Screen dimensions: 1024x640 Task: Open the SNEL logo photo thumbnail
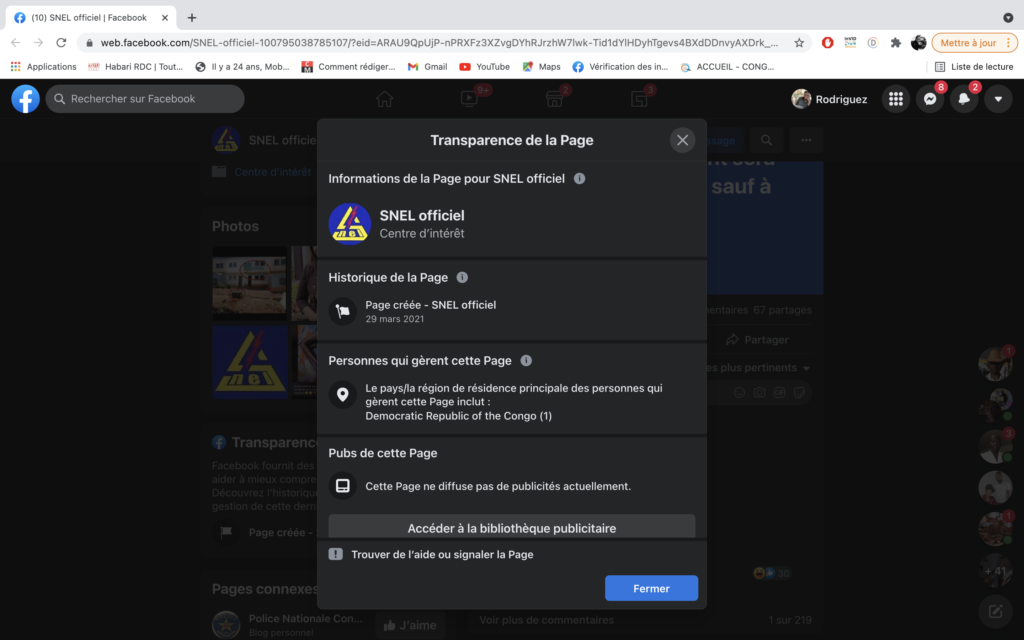point(249,362)
